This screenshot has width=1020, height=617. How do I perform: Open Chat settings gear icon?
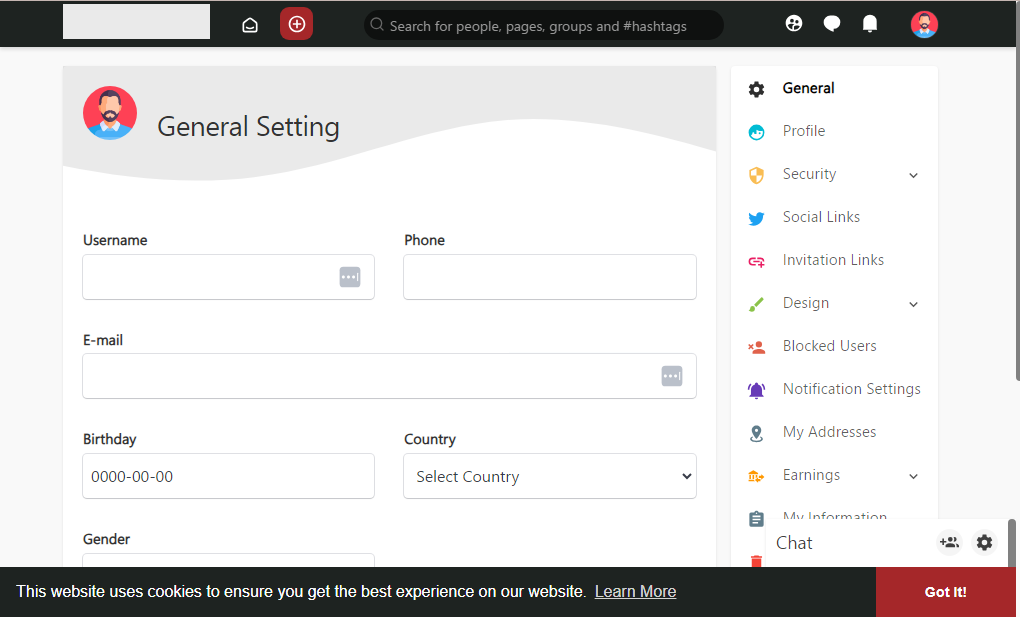pos(984,542)
